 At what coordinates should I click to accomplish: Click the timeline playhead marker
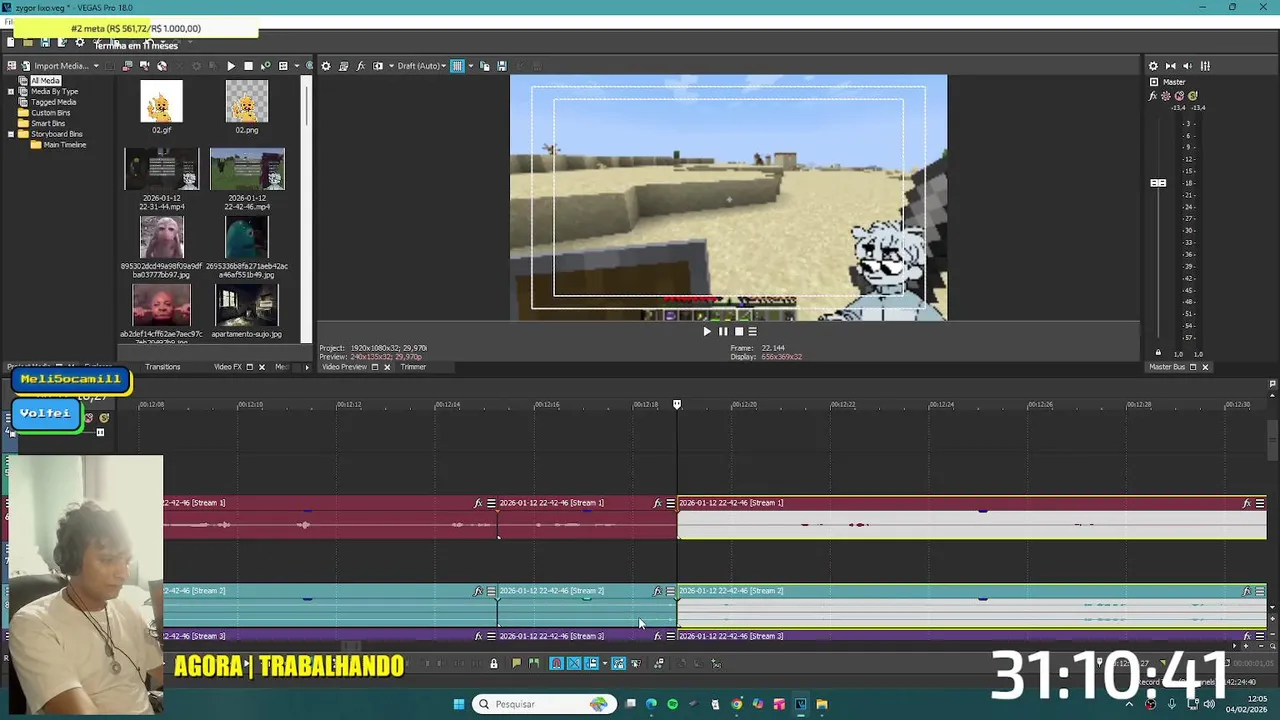pos(677,404)
